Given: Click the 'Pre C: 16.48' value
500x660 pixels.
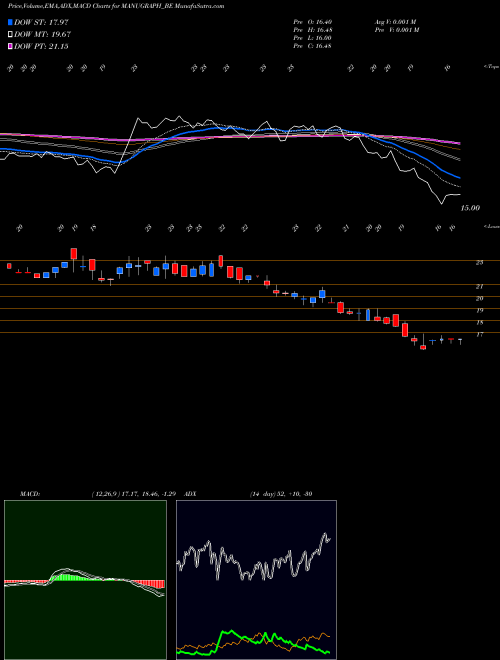Looking at the screenshot, I should [312, 46].
